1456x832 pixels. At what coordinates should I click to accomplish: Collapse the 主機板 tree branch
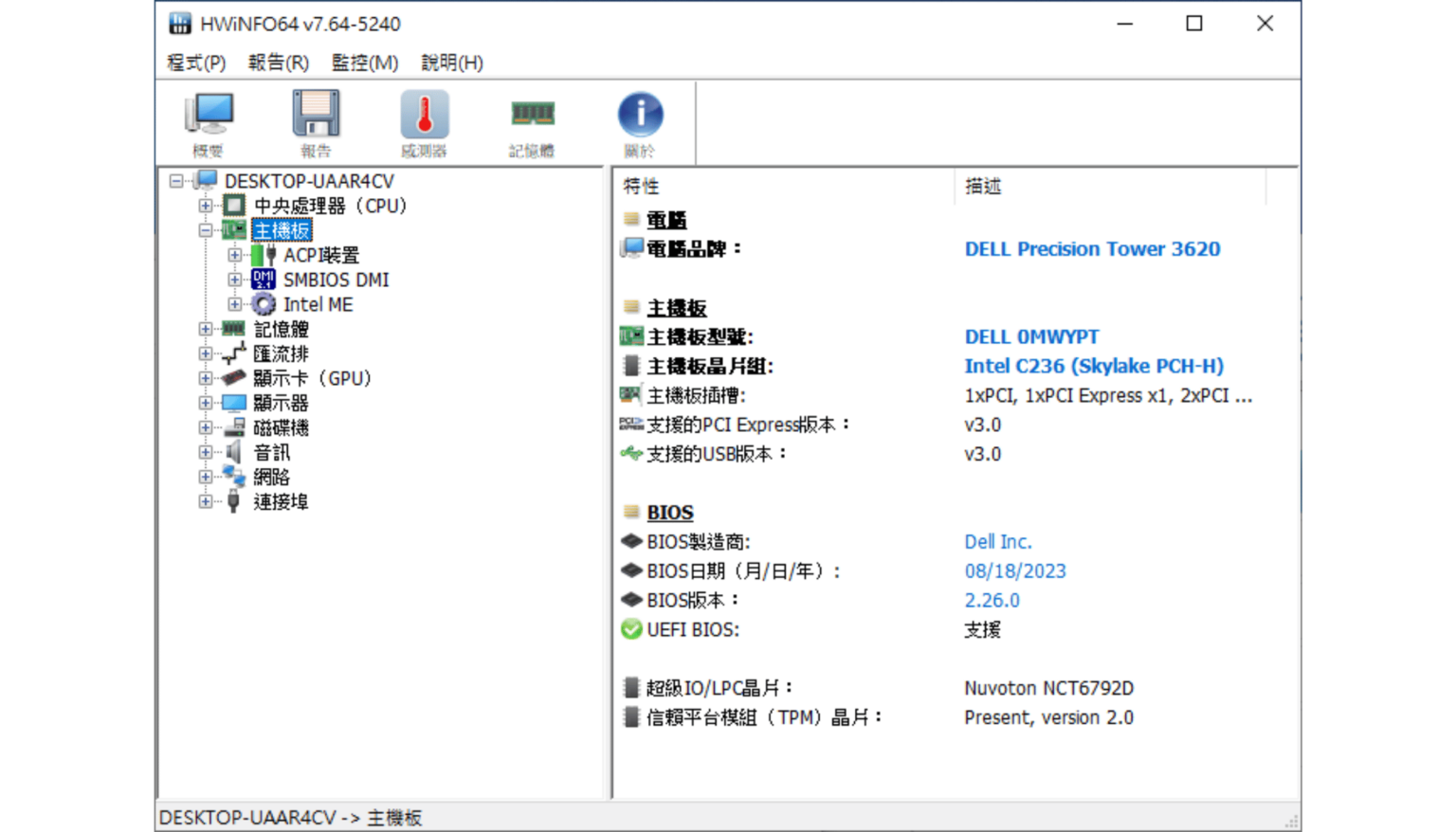(206, 229)
